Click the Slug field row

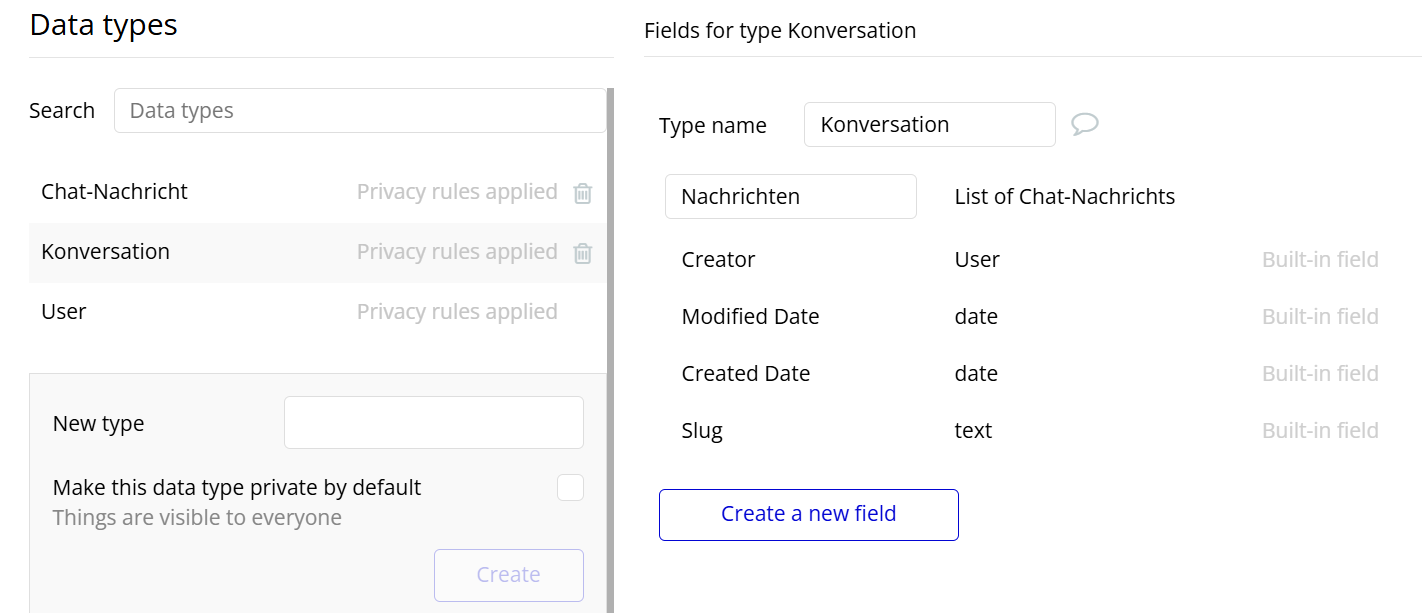click(702, 431)
